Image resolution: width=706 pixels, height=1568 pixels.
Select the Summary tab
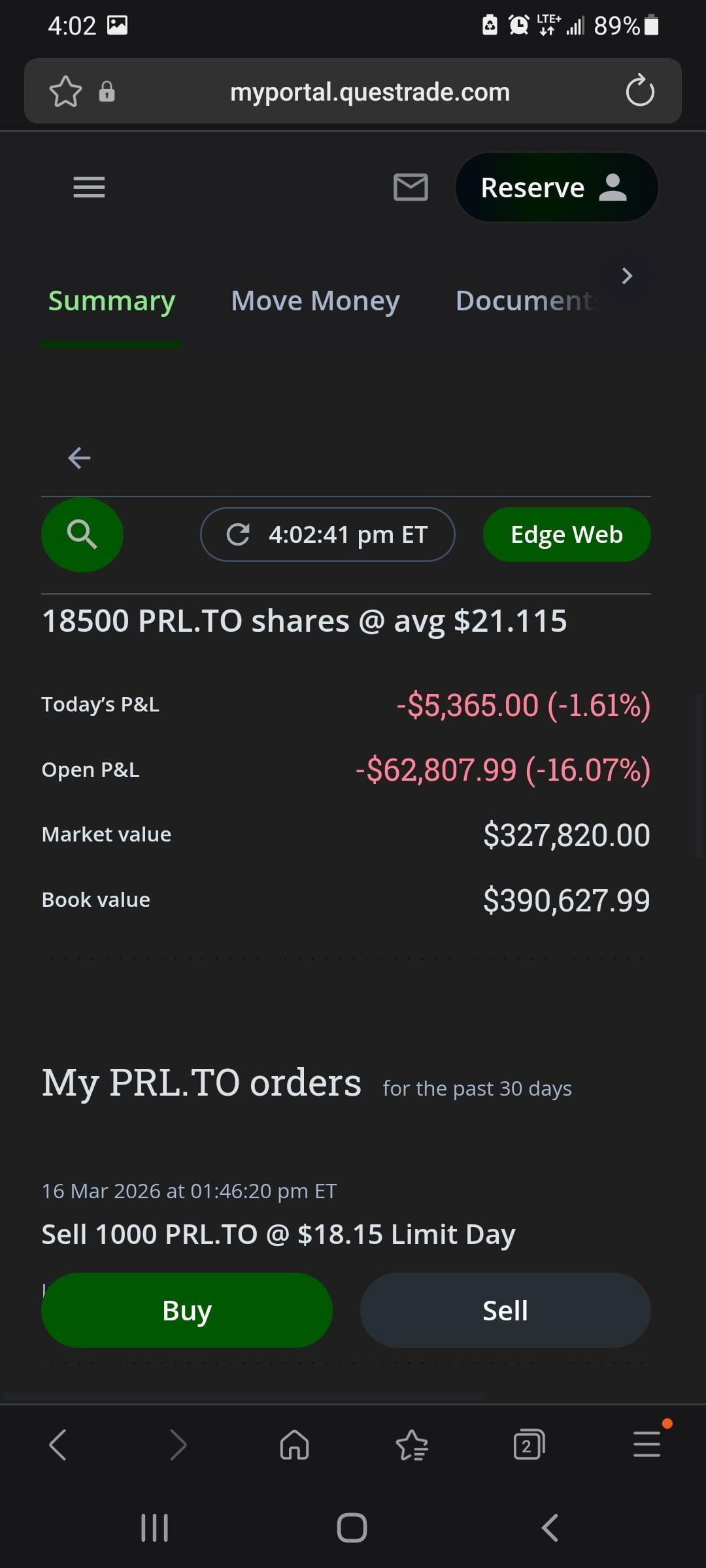[112, 301]
